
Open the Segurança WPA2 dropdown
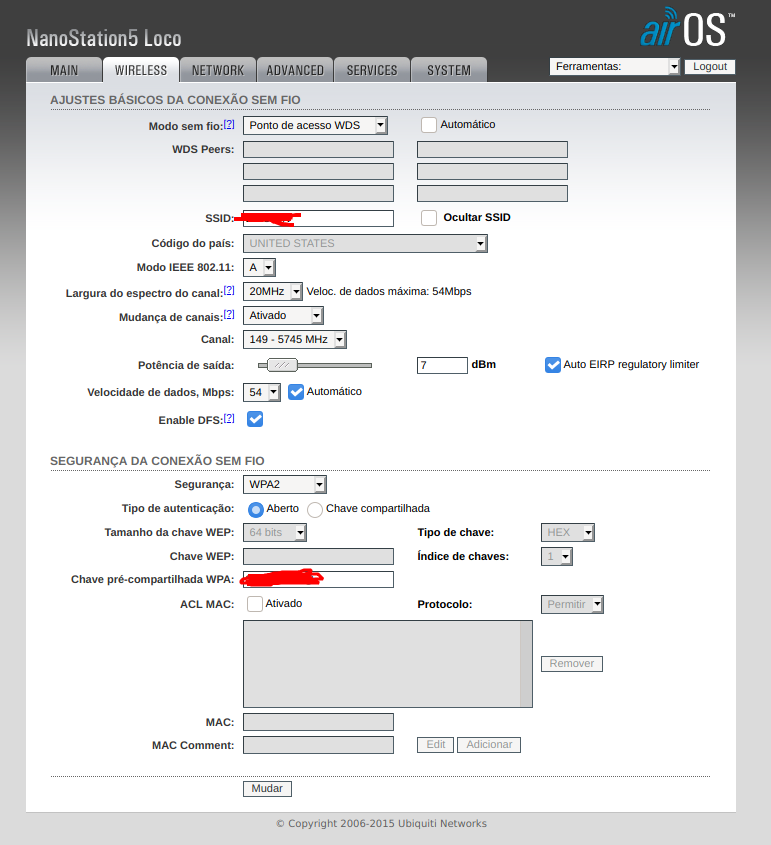click(x=284, y=484)
